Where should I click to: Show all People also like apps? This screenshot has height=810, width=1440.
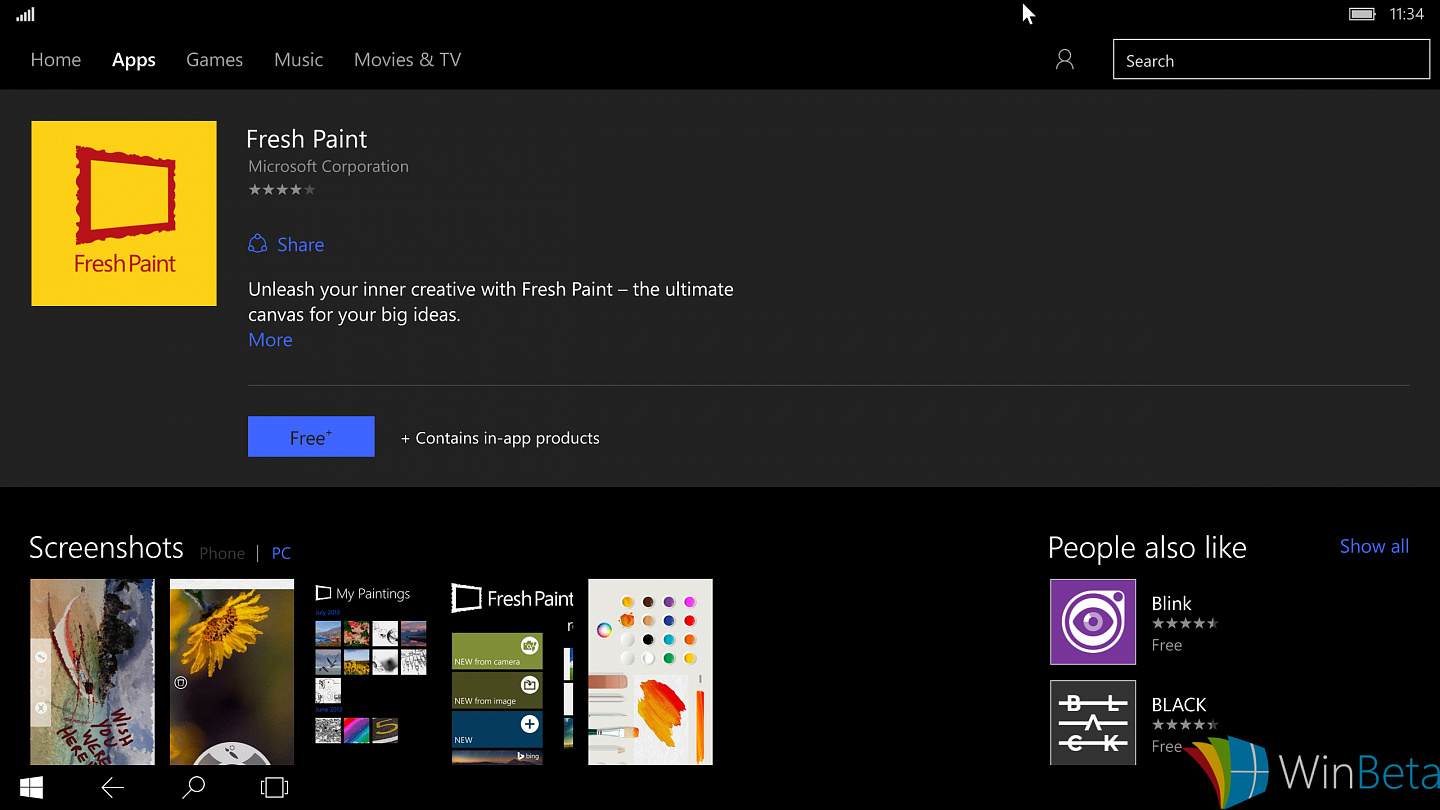(1374, 546)
